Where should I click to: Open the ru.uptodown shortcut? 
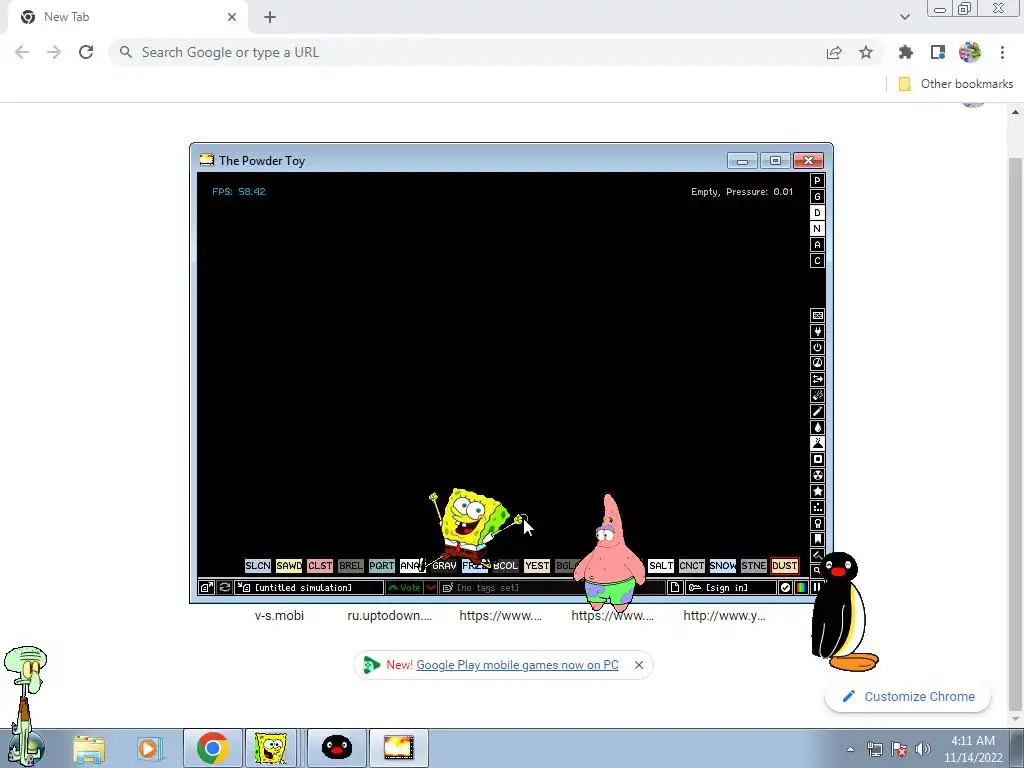(x=389, y=615)
